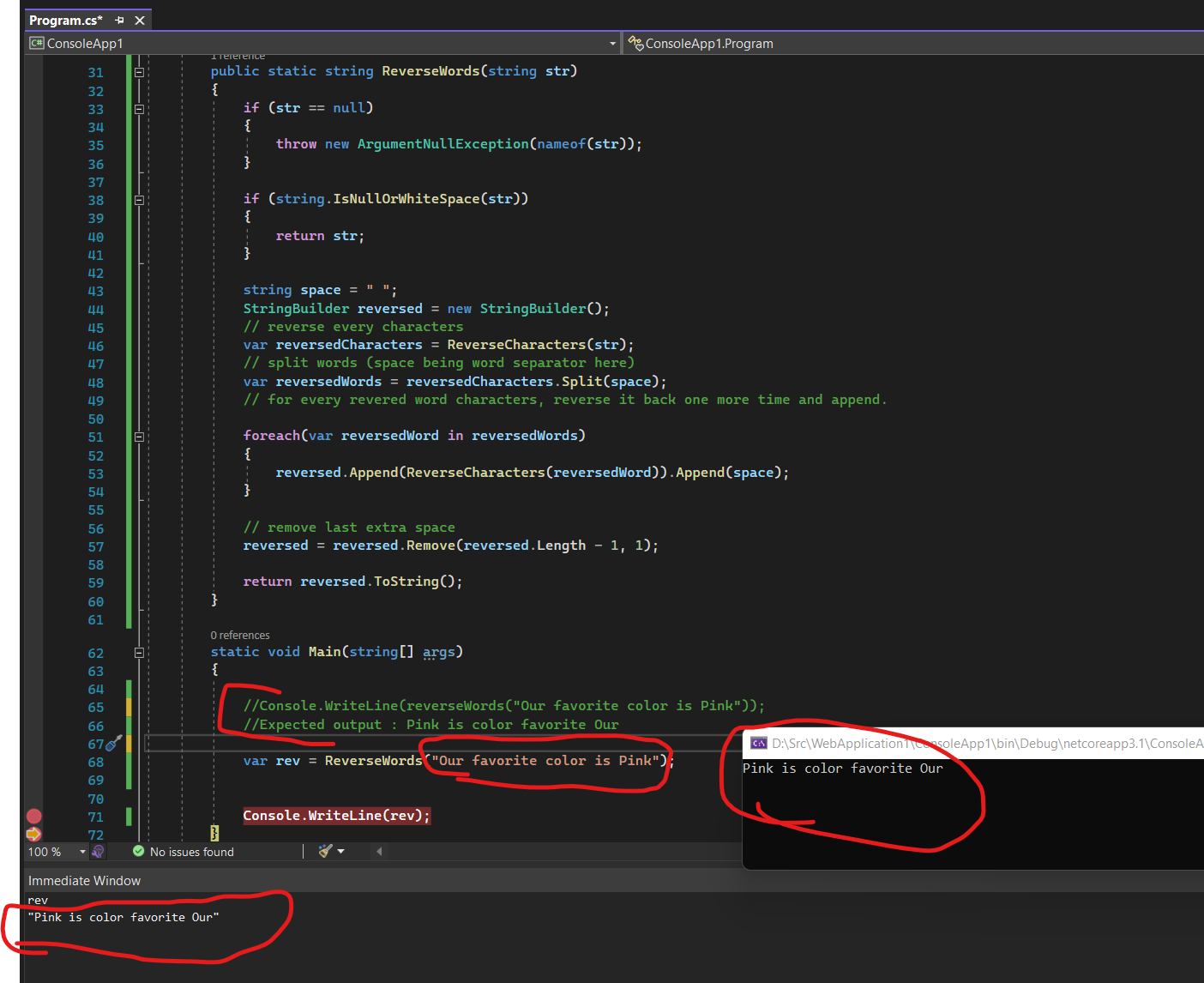
Task: Click the console window title path
Action: click(988, 744)
